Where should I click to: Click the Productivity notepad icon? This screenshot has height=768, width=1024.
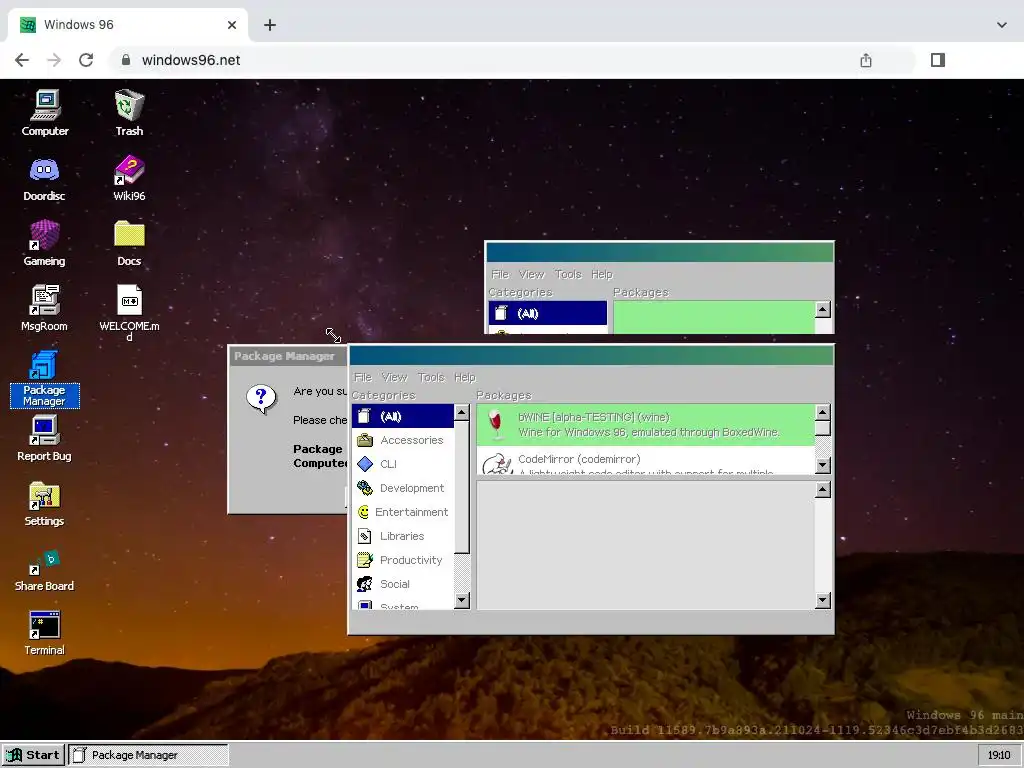pyautogui.click(x=365, y=560)
